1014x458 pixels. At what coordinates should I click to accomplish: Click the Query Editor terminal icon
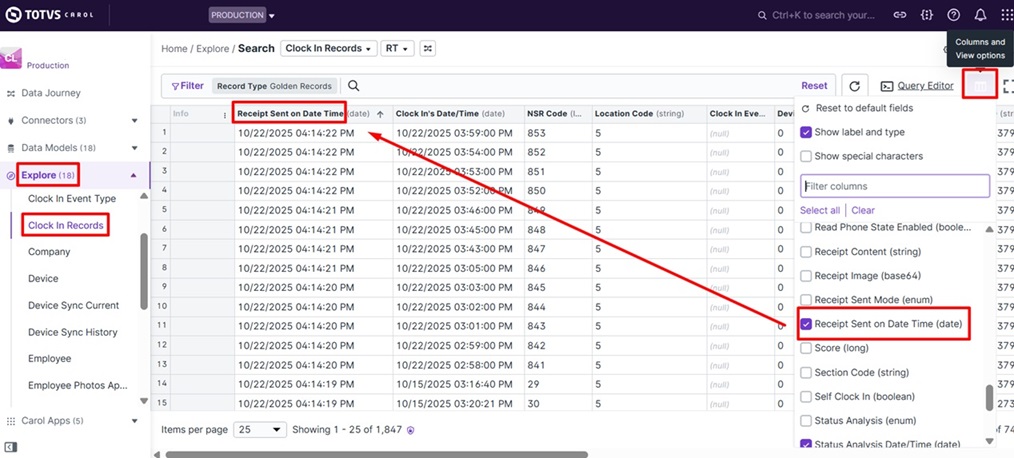(887, 86)
